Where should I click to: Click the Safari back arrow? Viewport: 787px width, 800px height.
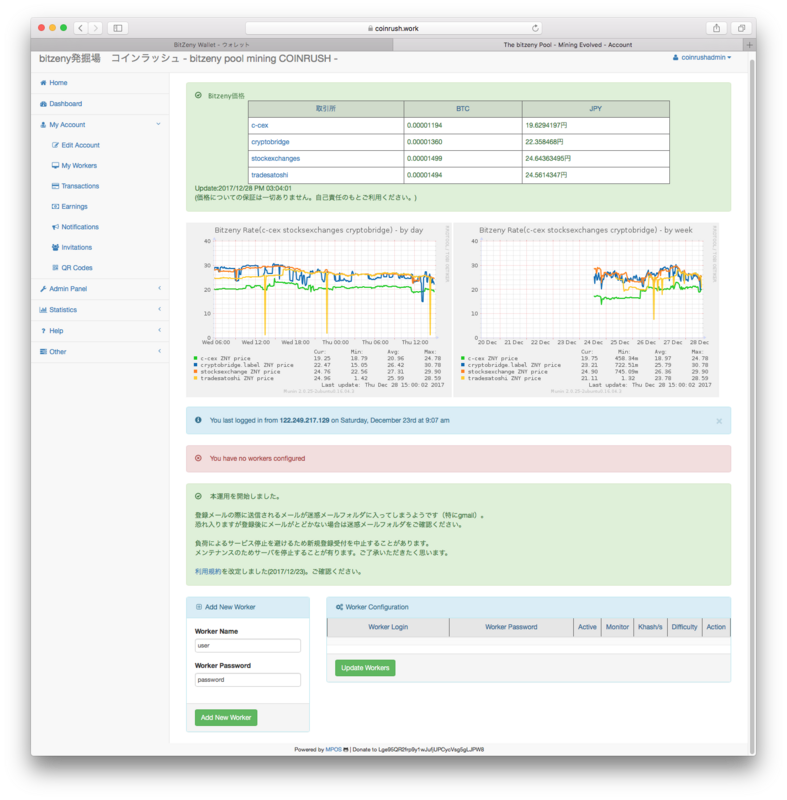(81, 28)
